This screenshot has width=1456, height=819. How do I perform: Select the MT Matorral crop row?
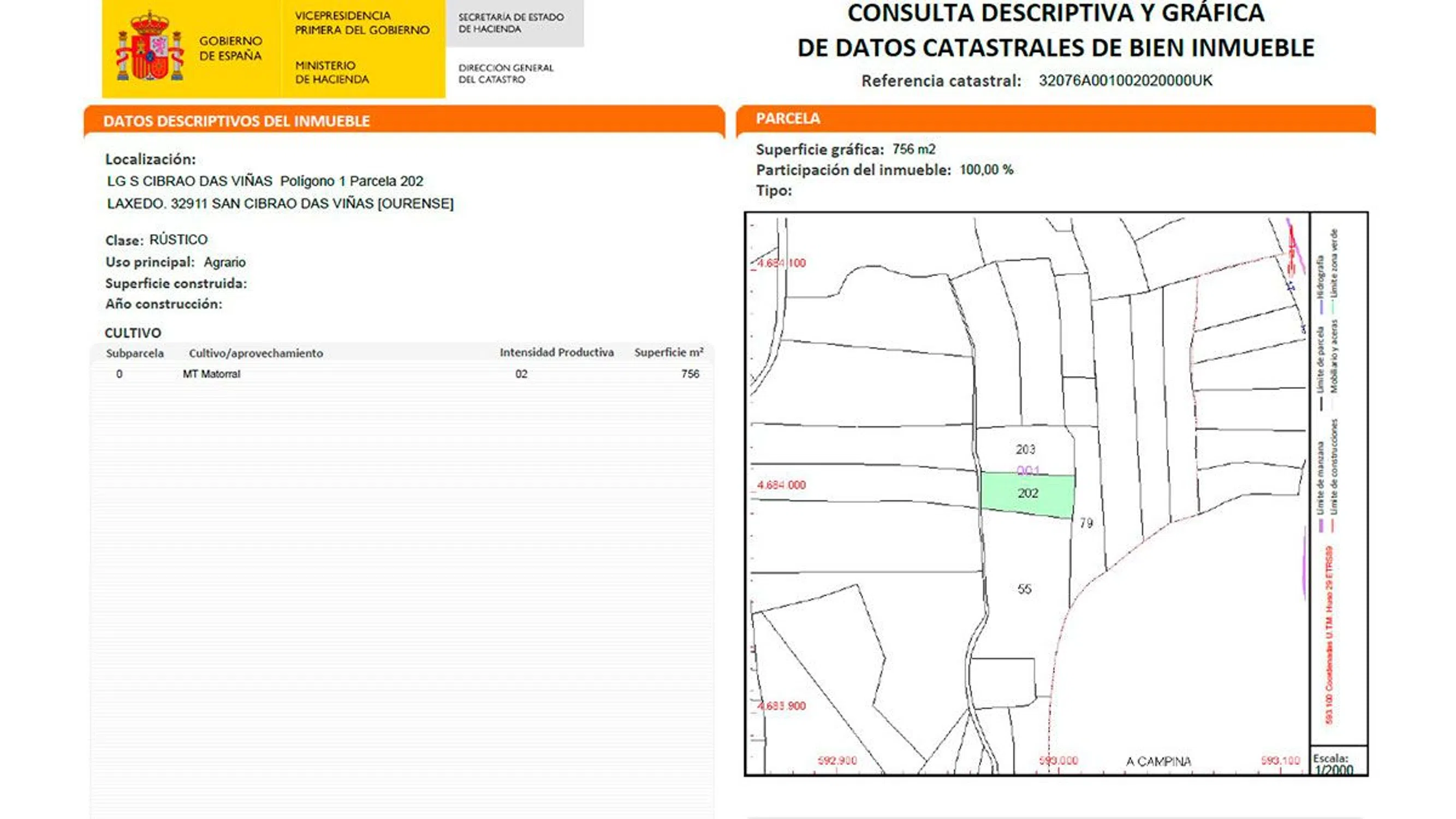click(x=211, y=373)
